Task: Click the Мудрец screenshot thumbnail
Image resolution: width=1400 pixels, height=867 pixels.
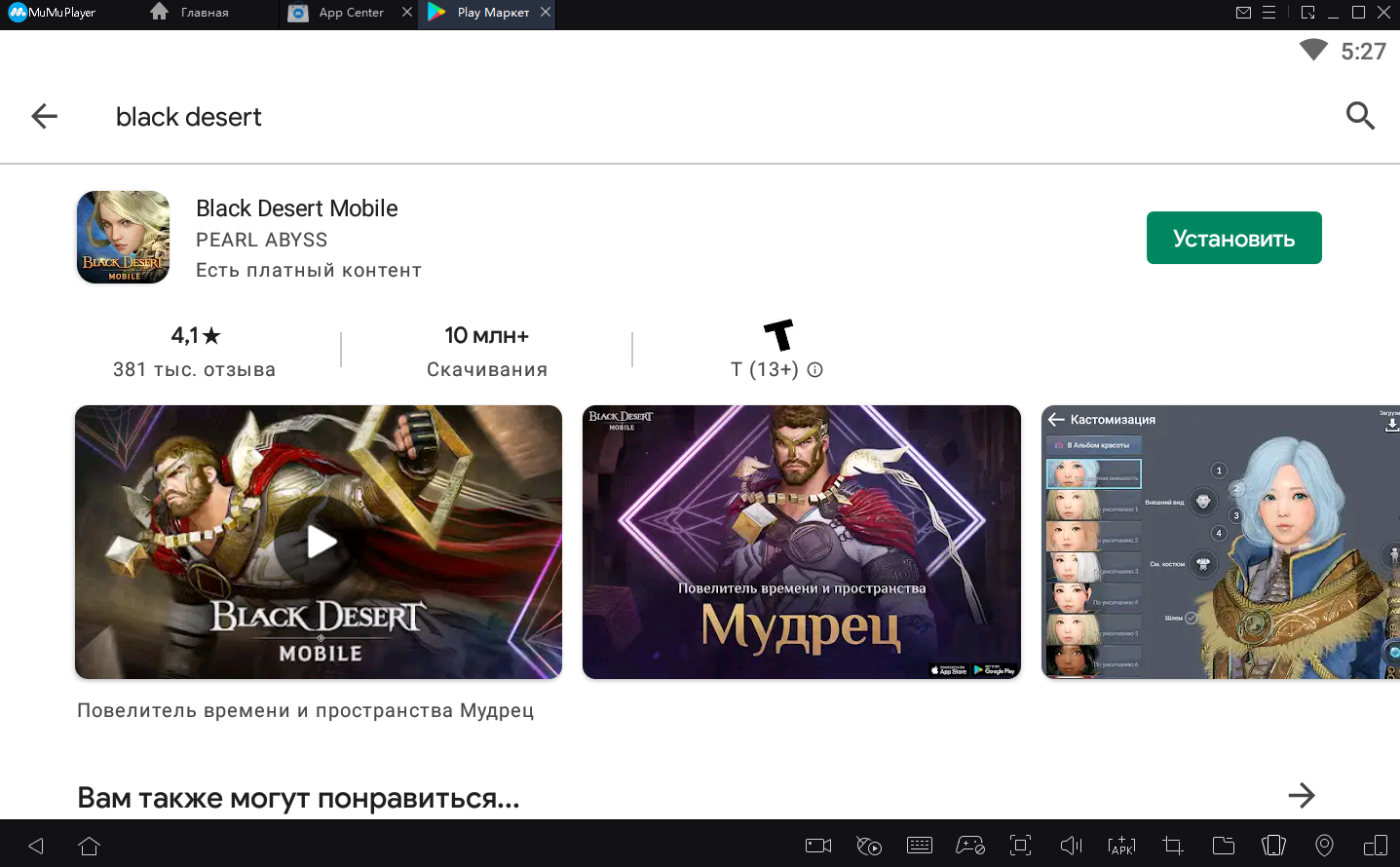Action: [x=801, y=542]
